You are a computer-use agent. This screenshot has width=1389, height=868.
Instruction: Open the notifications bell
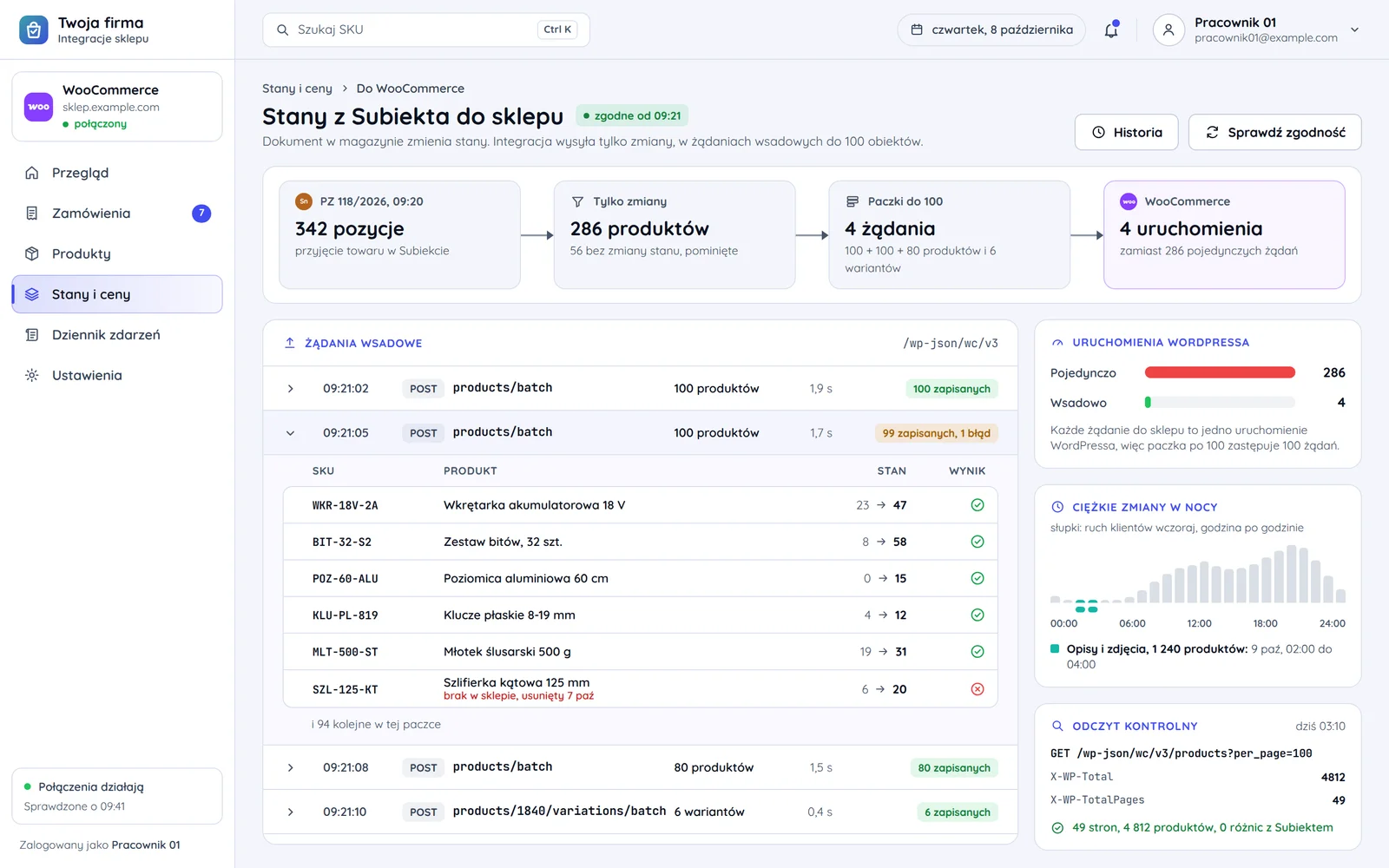click(1111, 30)
